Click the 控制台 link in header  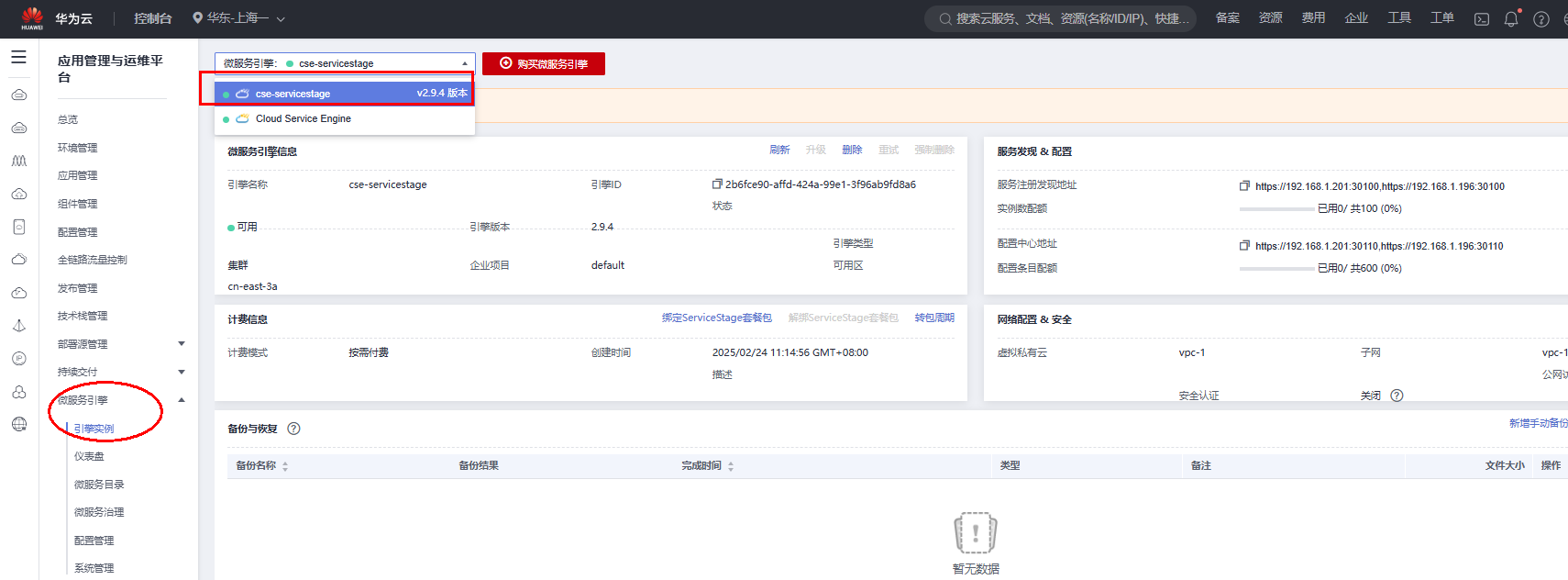(x=153, y=18)
